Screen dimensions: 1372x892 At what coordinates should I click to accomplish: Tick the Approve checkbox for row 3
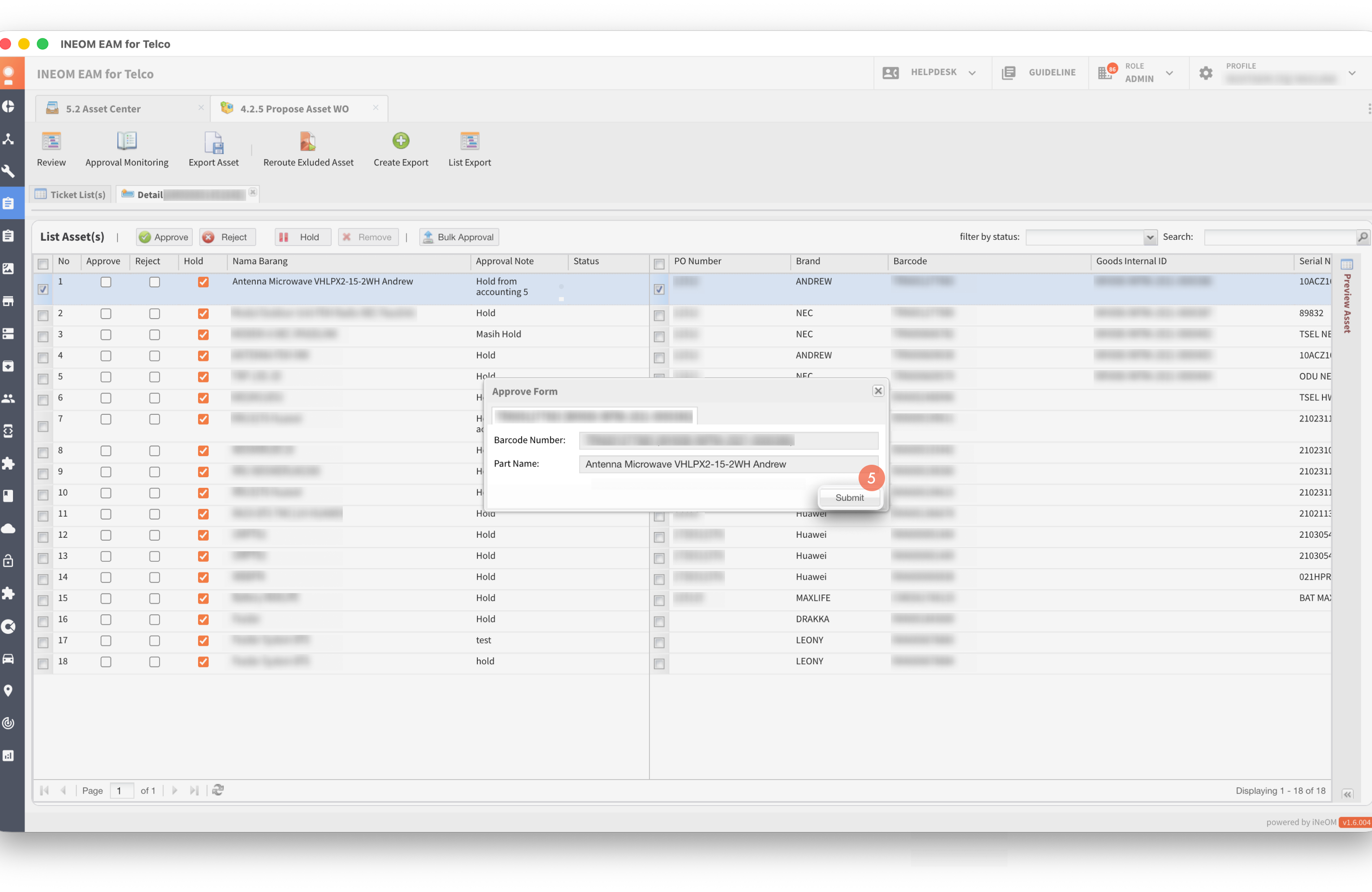105,335
